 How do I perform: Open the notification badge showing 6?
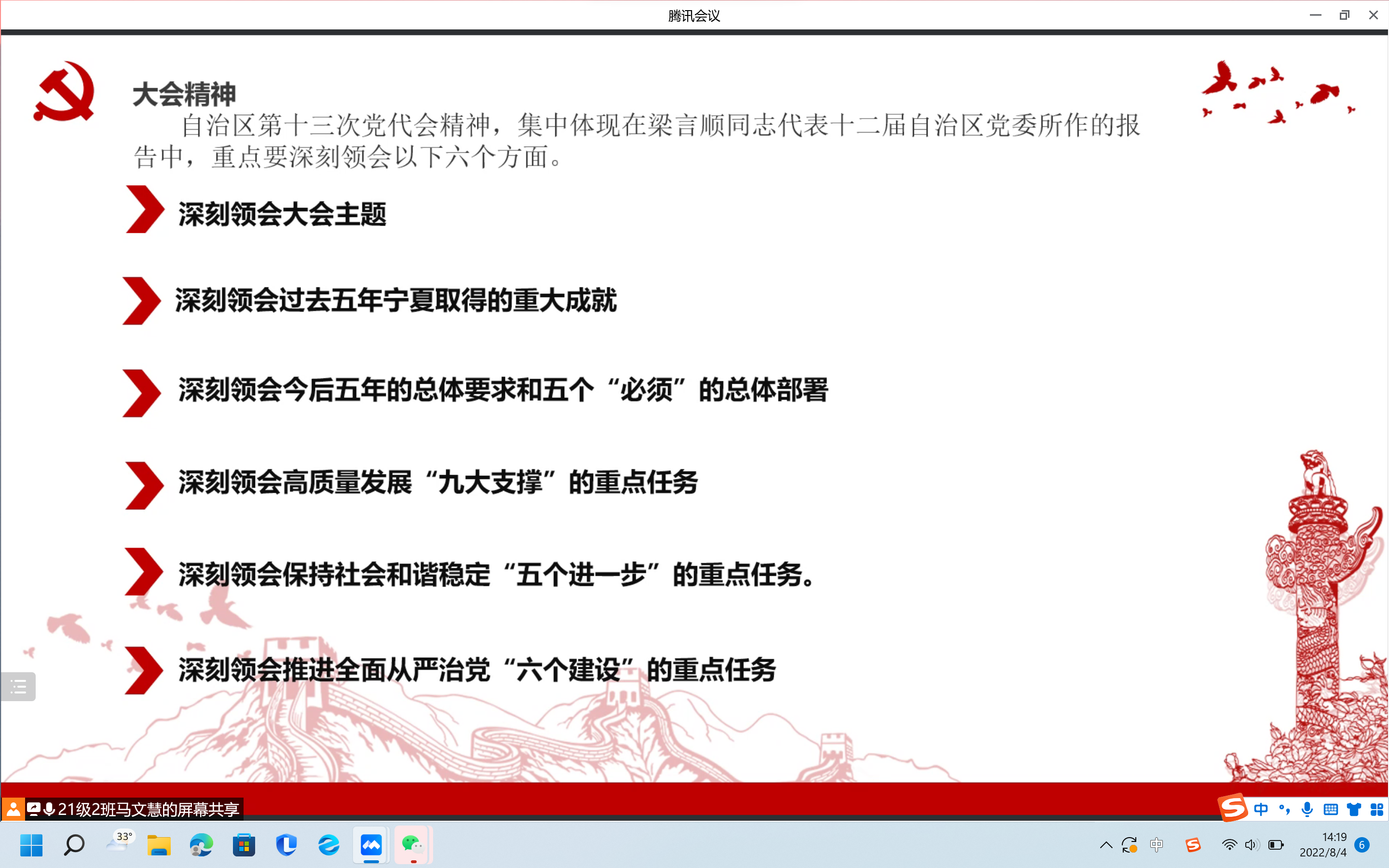[1362, 844]
